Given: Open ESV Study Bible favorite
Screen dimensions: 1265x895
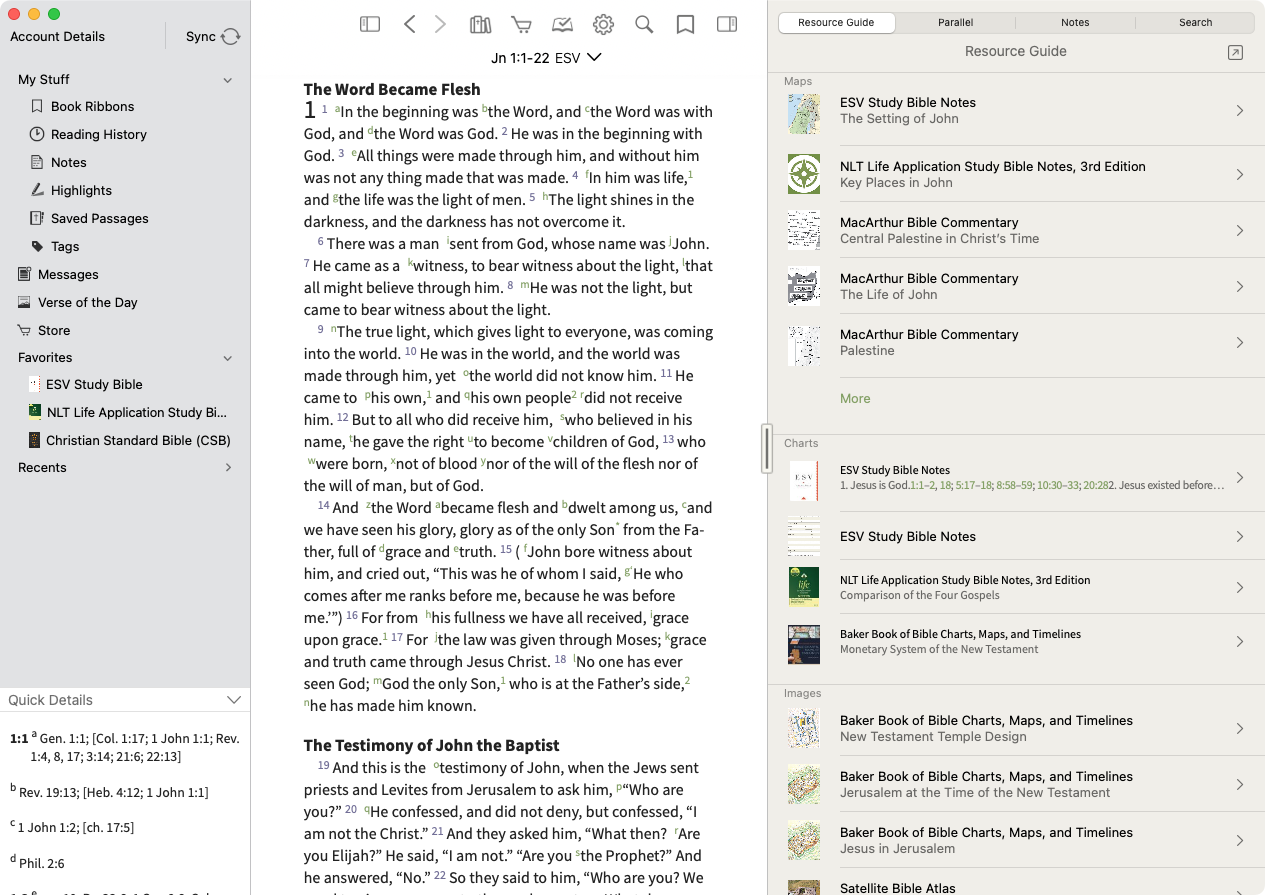Looking at the screenshot, I should [94, 384].
